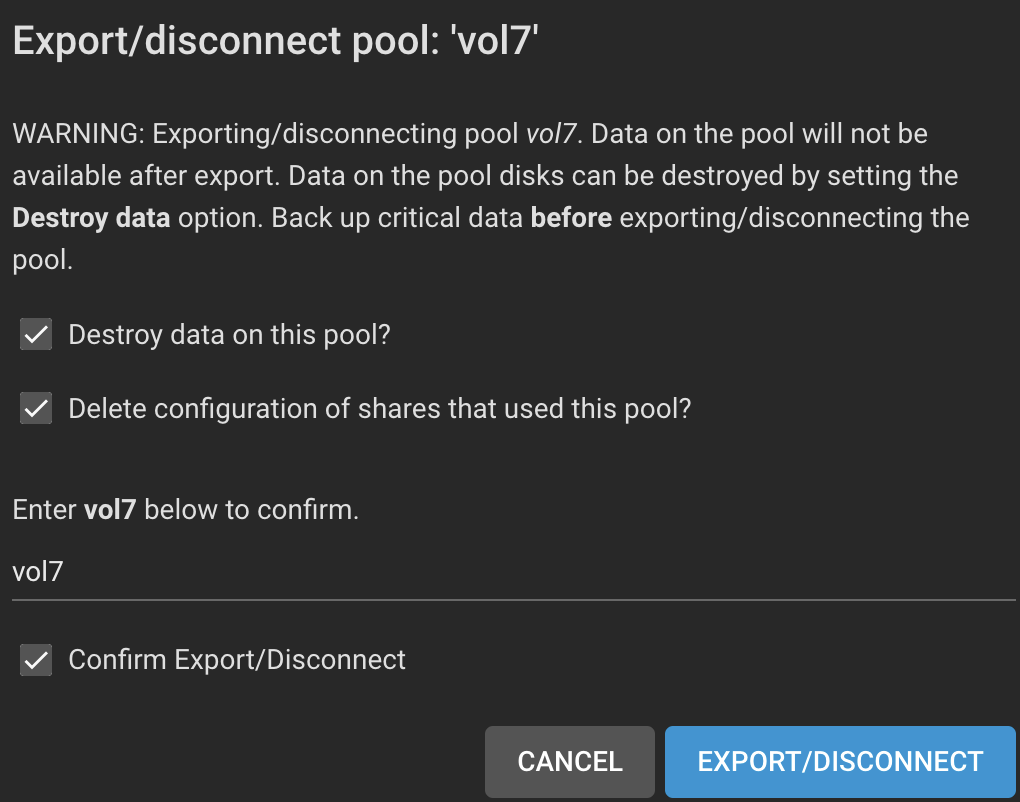This screenshot has width=1020, height=802.
Task: Click the CANCEL button
Action: click(x=569, y=761)
